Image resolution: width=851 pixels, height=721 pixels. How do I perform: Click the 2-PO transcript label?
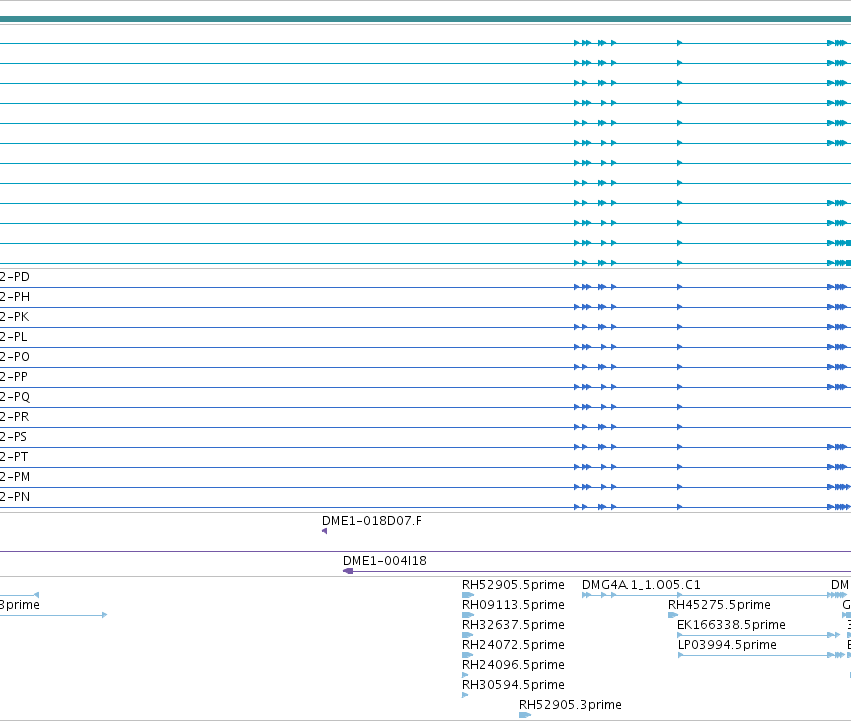click(15, 357)
